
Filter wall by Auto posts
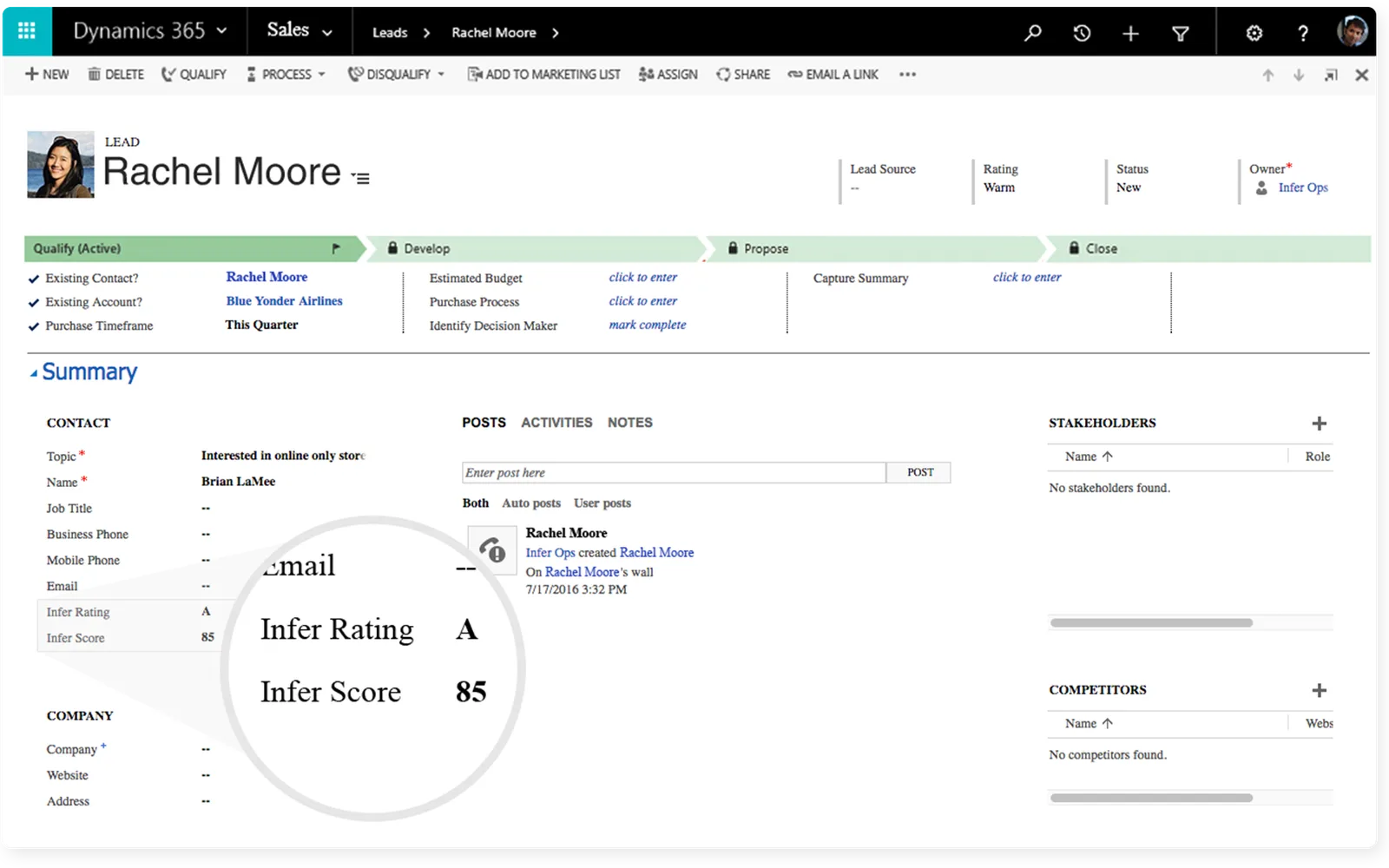coord(531,503)
